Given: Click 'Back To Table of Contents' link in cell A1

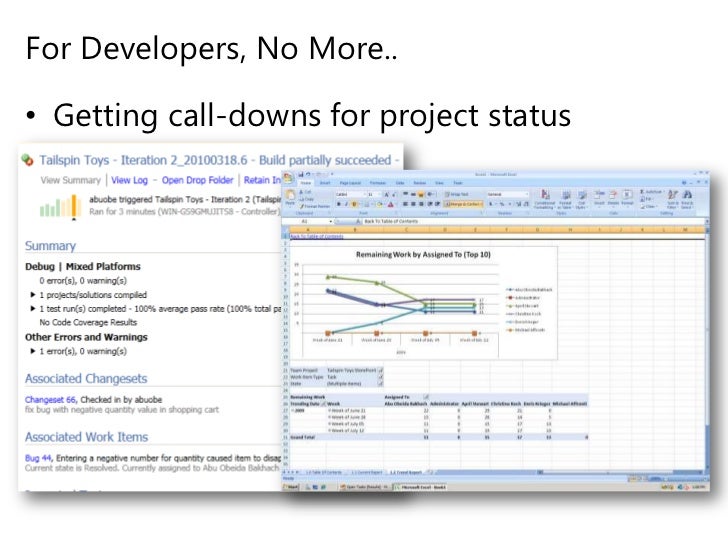Looking at the screenshot, I should [x=317, y=236].
